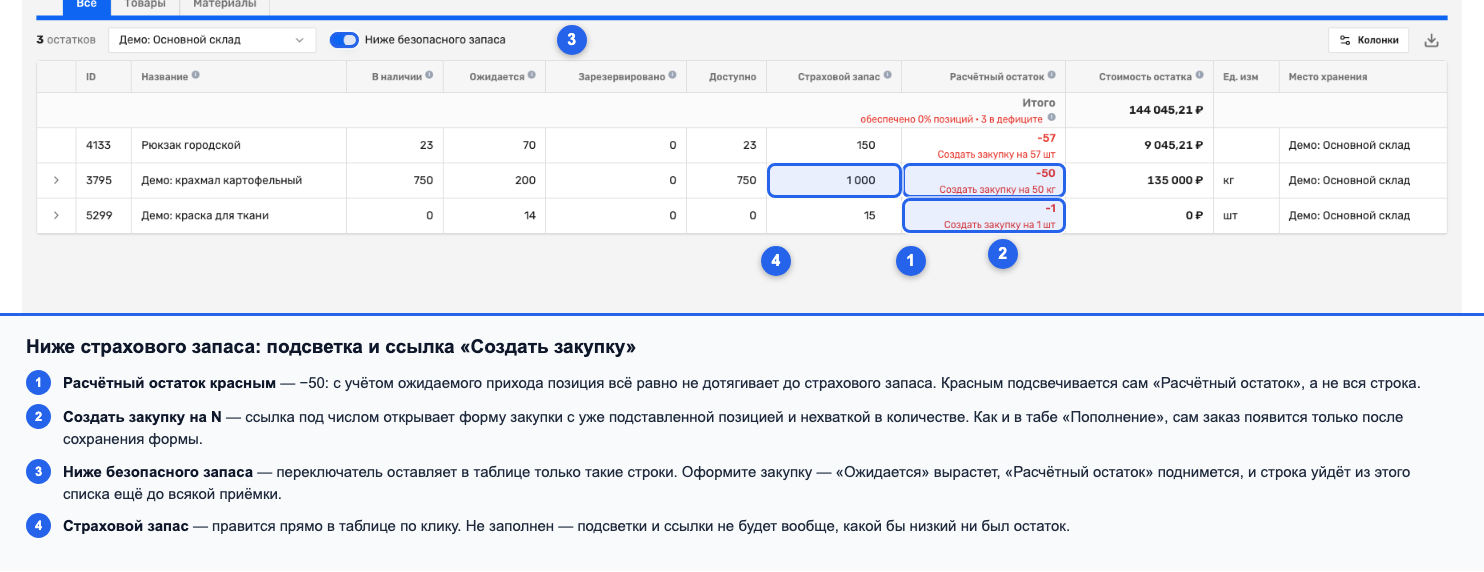Click cost value 9 045,21 ₽
This screenshot has height=572, width=1484.
1173,146
